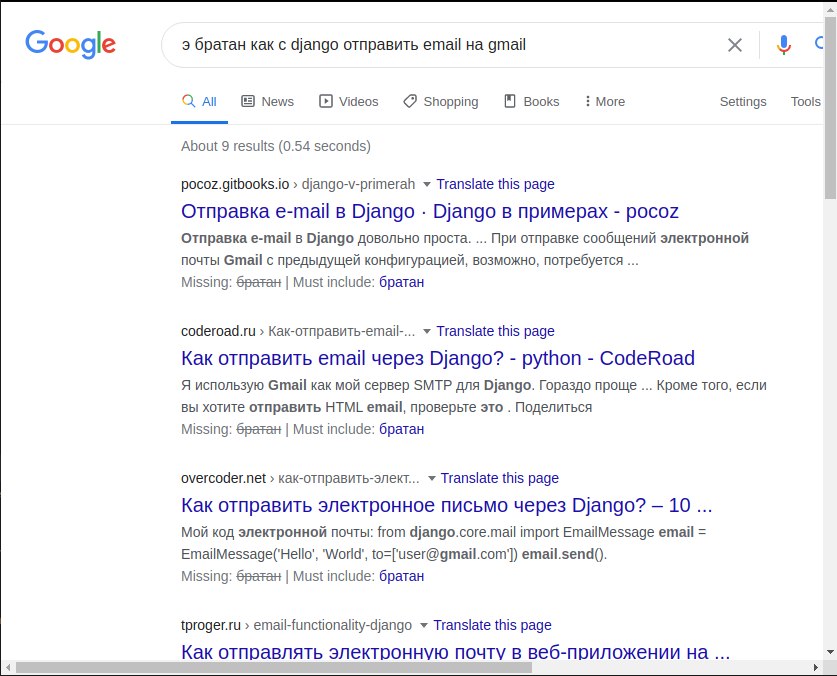Click the coderoad.ru breadcrumb URL
The width and height of the screenshot is (837, 676).
click(x=298, y=331)
